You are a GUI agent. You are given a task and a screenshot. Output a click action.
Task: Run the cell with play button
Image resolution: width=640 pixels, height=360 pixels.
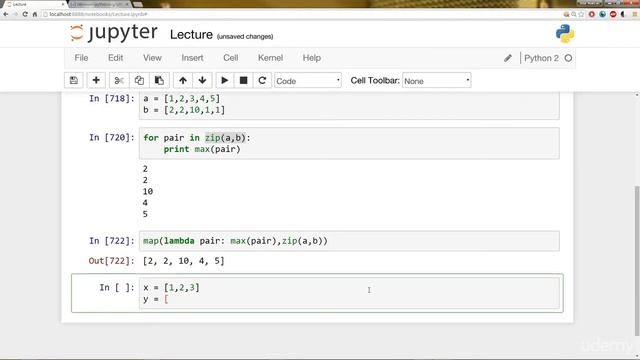[x=224, y=80]
